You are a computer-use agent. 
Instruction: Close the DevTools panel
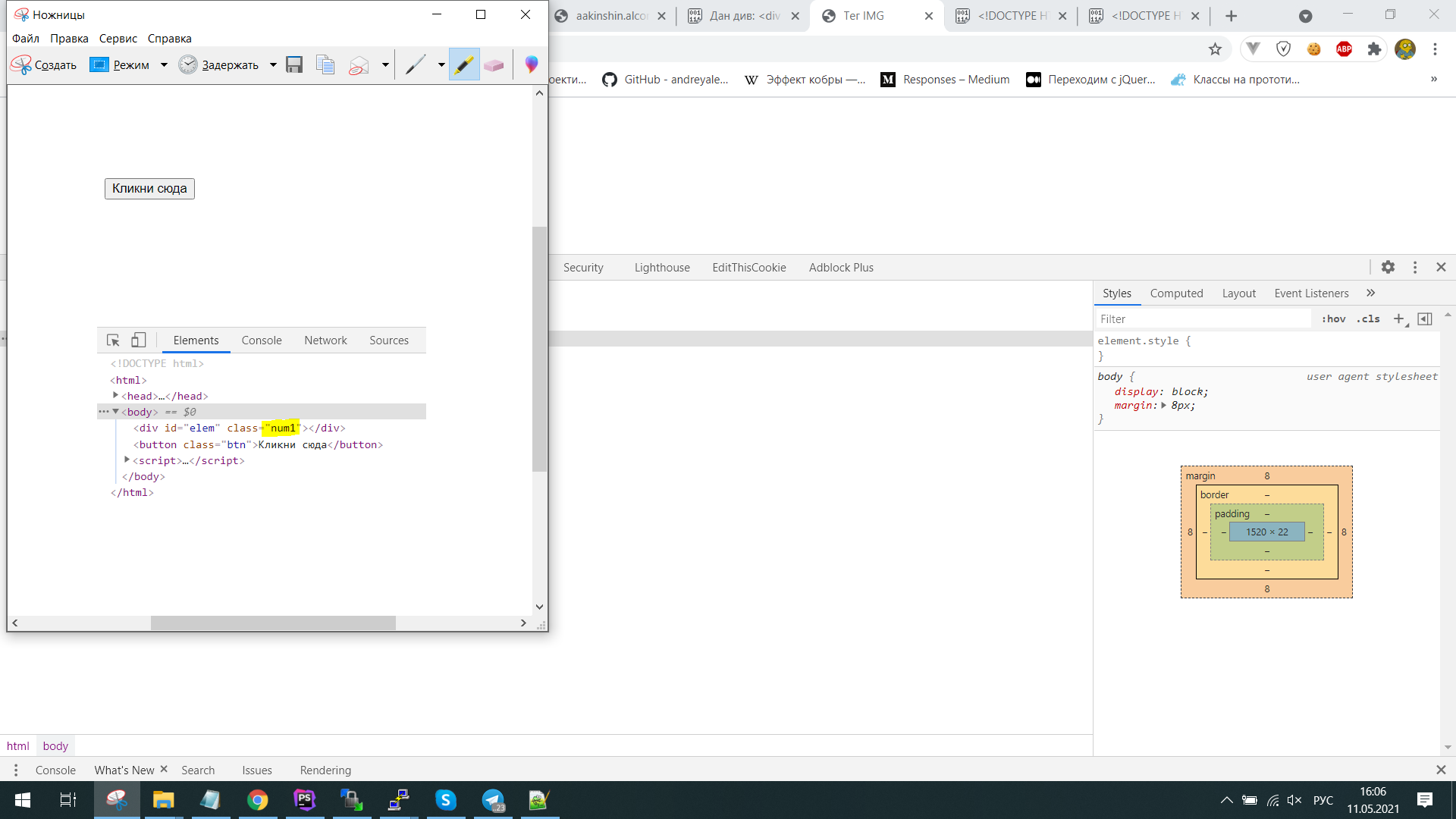pos(1441,267)
